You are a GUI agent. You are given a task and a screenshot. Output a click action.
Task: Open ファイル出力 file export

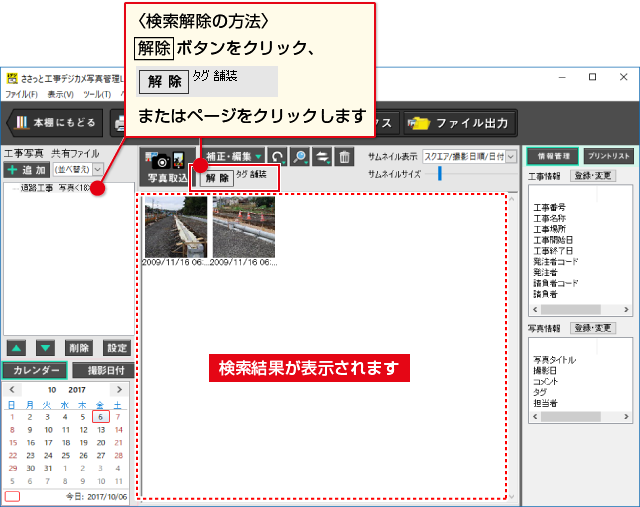[x=460, y=123]
